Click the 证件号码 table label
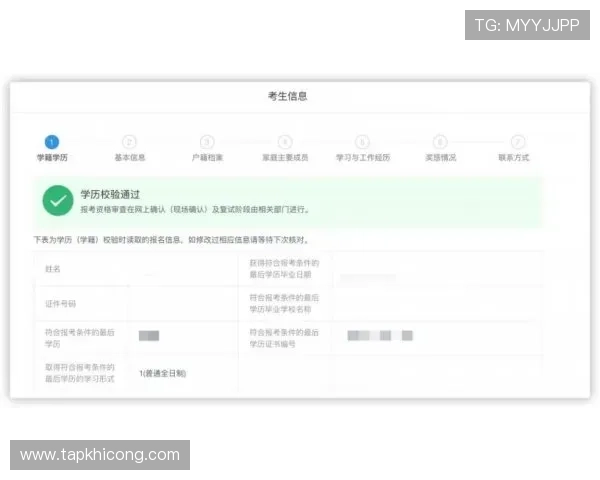Image resolution: width=600 pixels, height=480 pixels. point(60,304)
